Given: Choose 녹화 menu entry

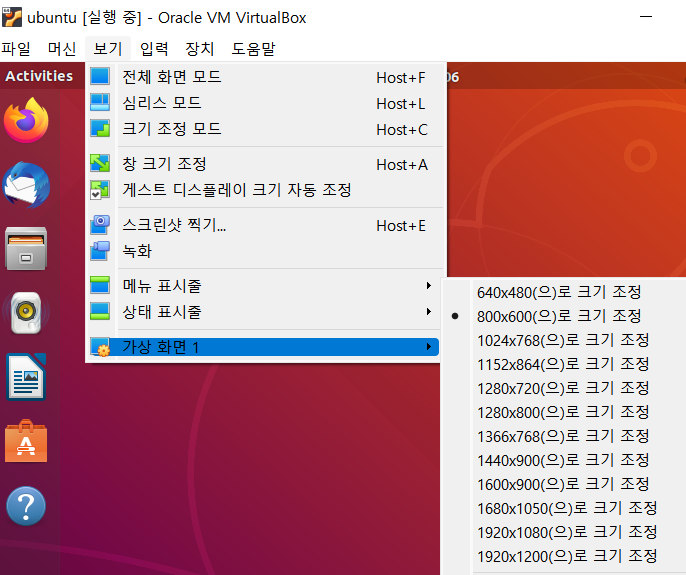Looking at the screenshot, I should click(266, 251).
